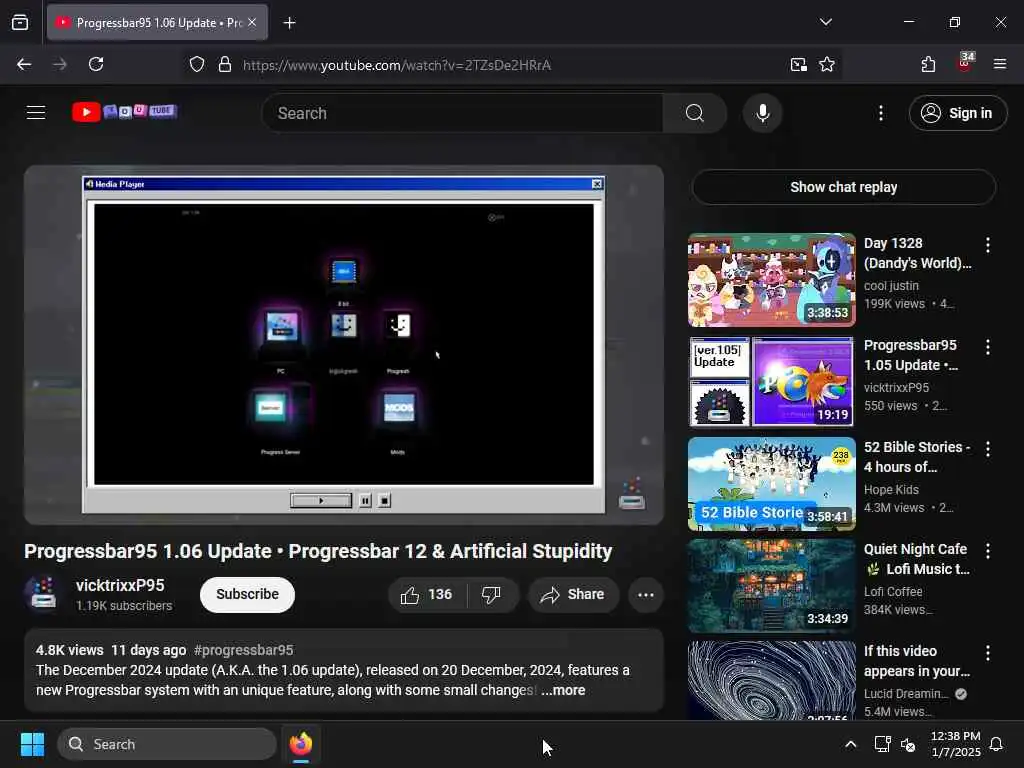Like the video with thumbs up
1024x768 pixels.
(x=427, y=595)
